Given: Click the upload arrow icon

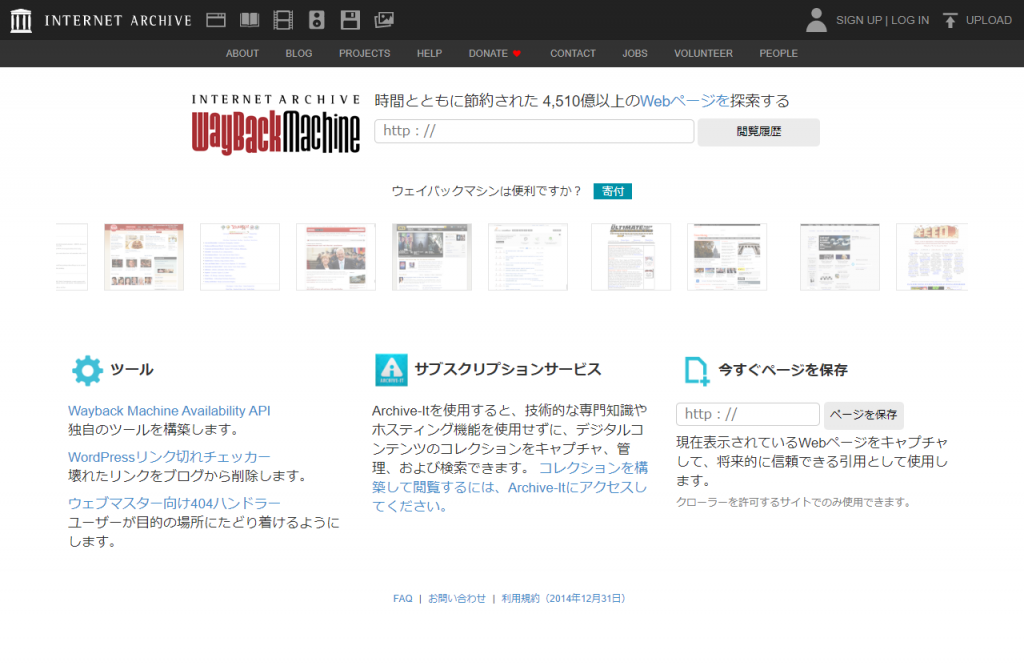Looking at the screenshot, I should point(949,19).
